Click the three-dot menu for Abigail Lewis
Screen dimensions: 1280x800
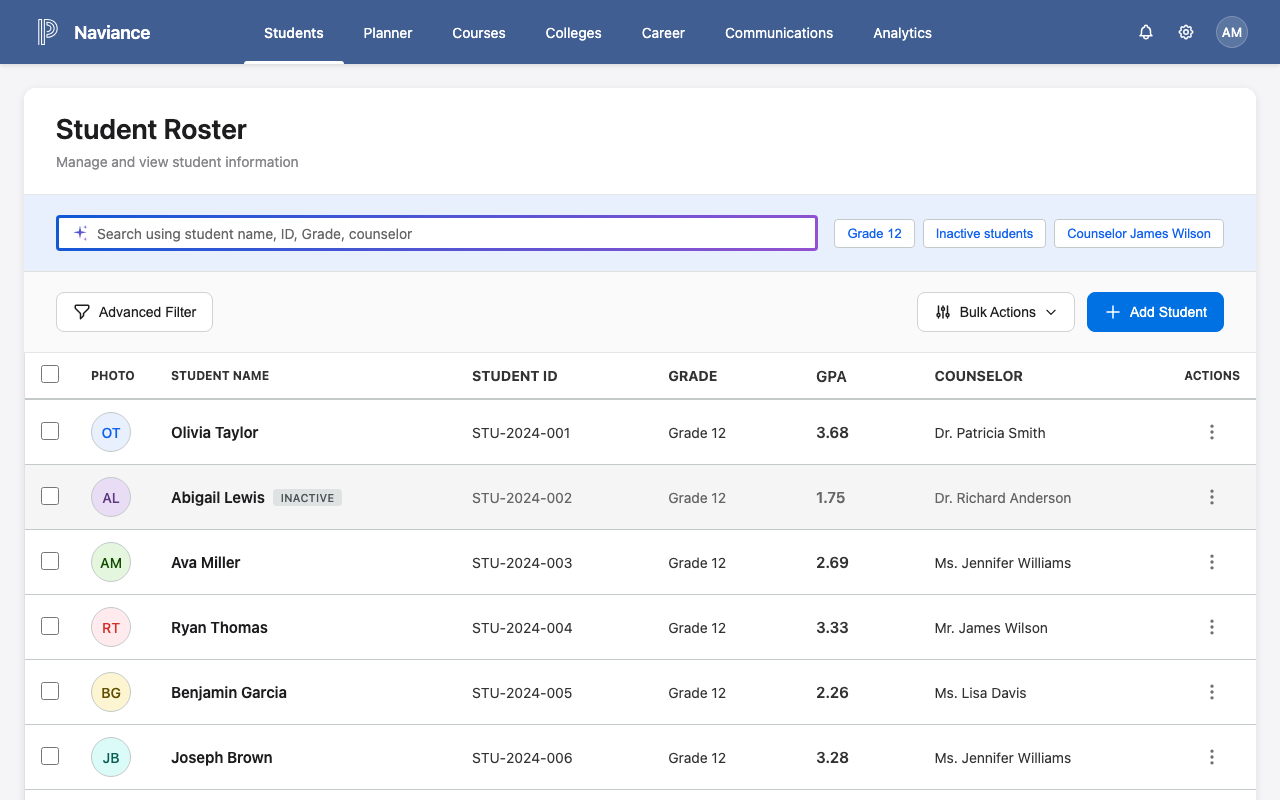(1212, 497)
